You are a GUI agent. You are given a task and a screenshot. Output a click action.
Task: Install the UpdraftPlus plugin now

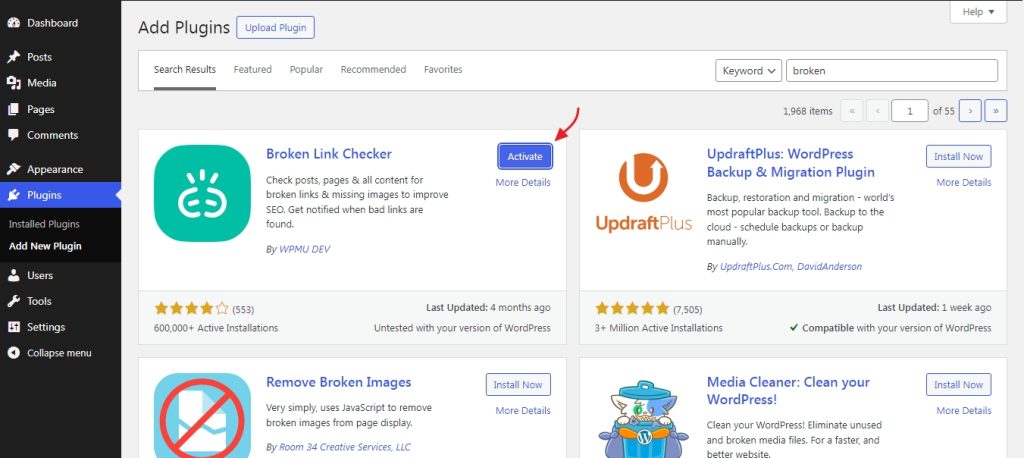coord(959,156)
